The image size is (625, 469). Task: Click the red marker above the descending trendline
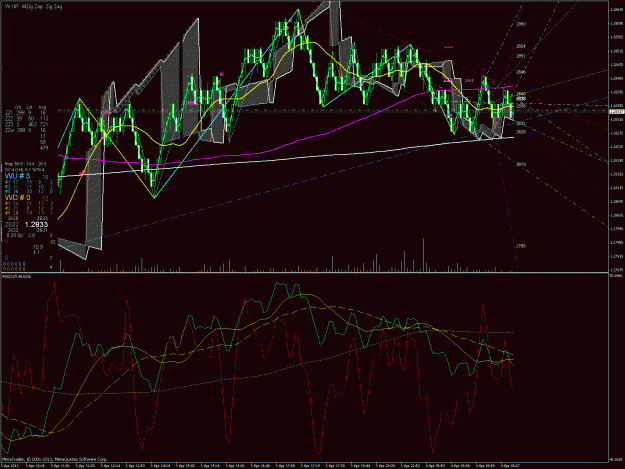(448, 47)
